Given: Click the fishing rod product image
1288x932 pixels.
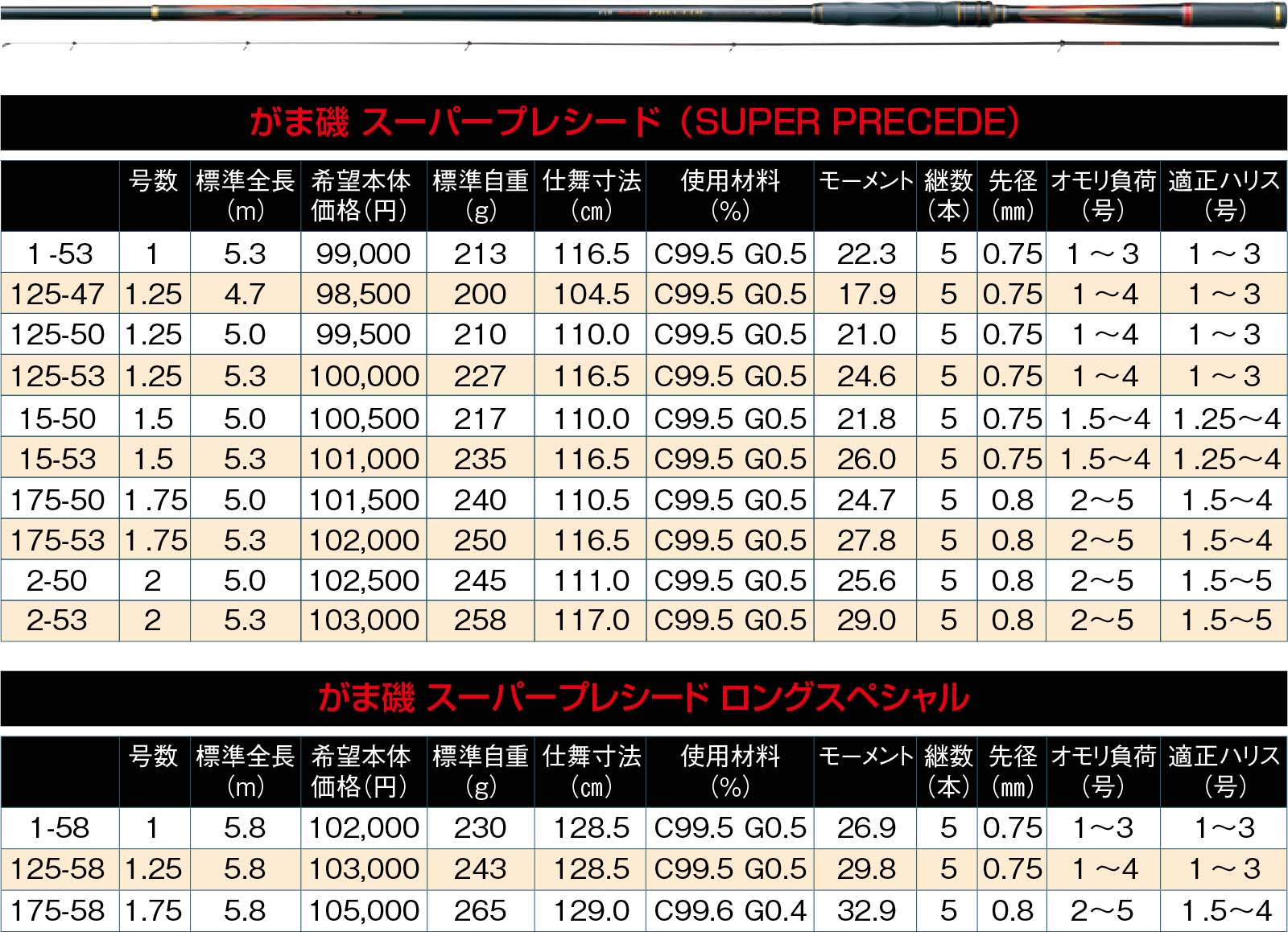Looking at the screenshot, I should pos(644,26).
